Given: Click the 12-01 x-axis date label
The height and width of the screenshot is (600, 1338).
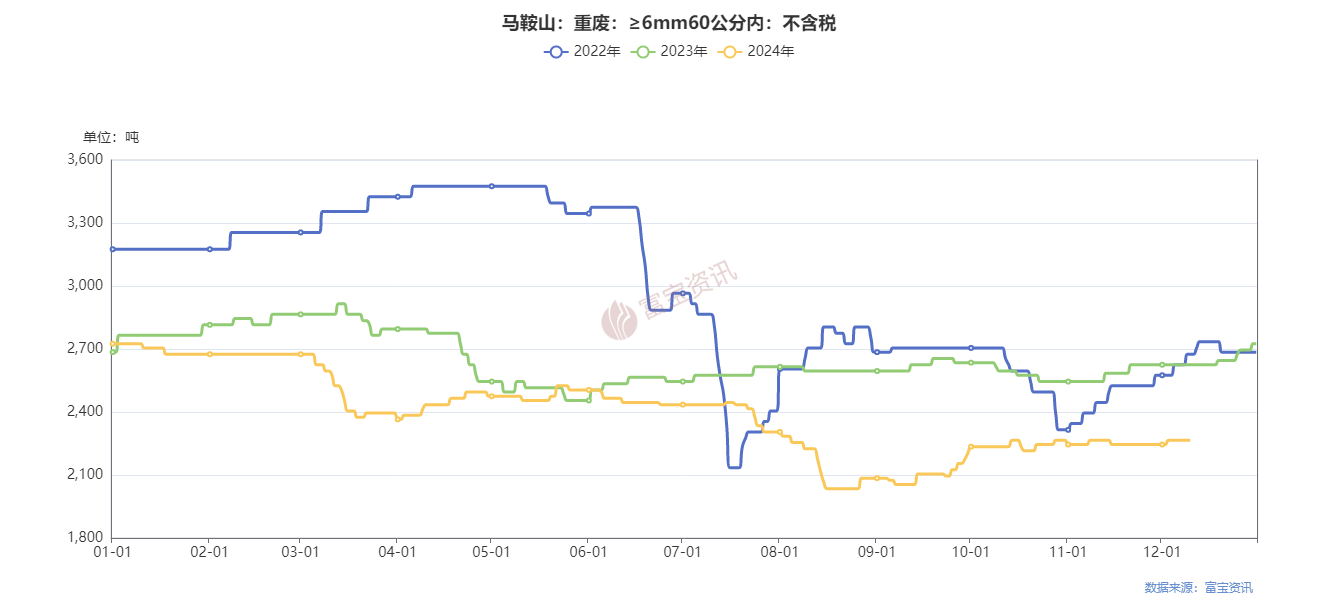Looking at the screenshot, I should [1160, 551].
